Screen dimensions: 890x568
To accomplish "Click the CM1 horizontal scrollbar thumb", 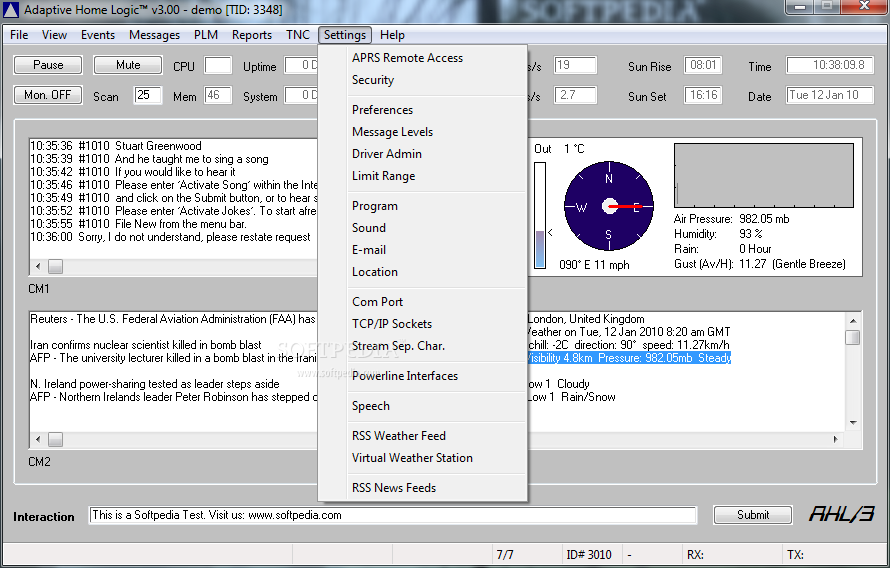I will click(x=55, y=266).
